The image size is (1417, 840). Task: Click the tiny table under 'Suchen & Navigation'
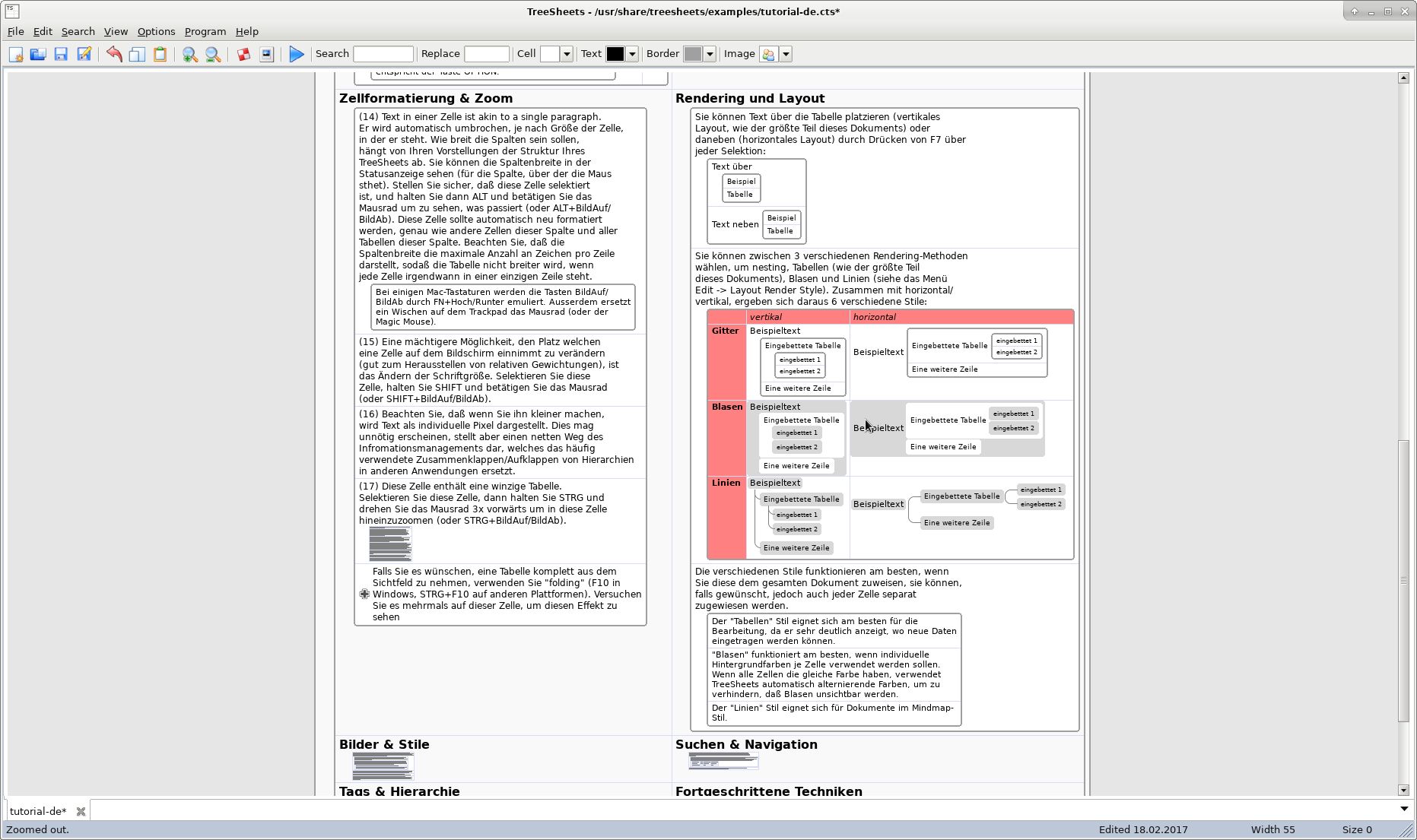[x=723, y=761]
